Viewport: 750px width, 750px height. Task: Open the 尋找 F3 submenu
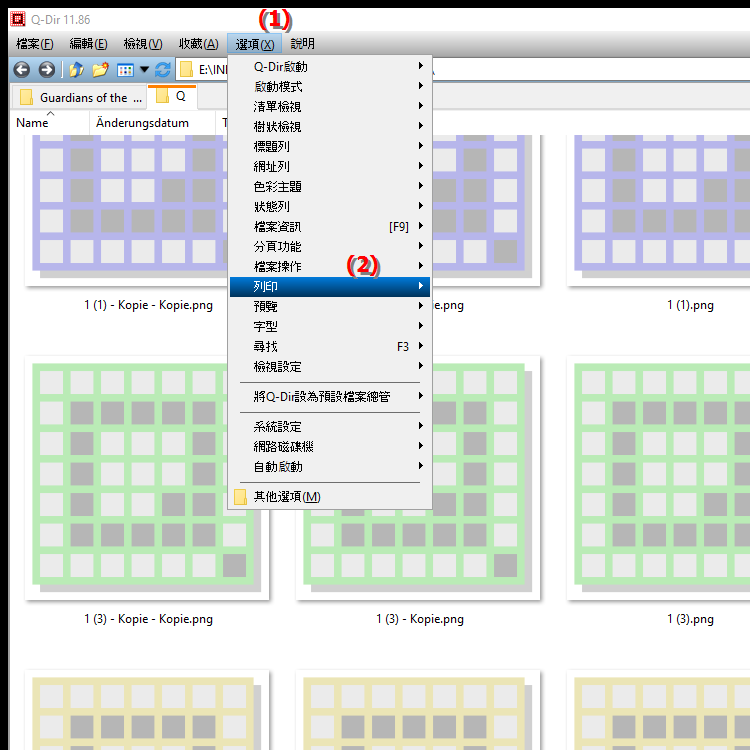click(330, 347)
